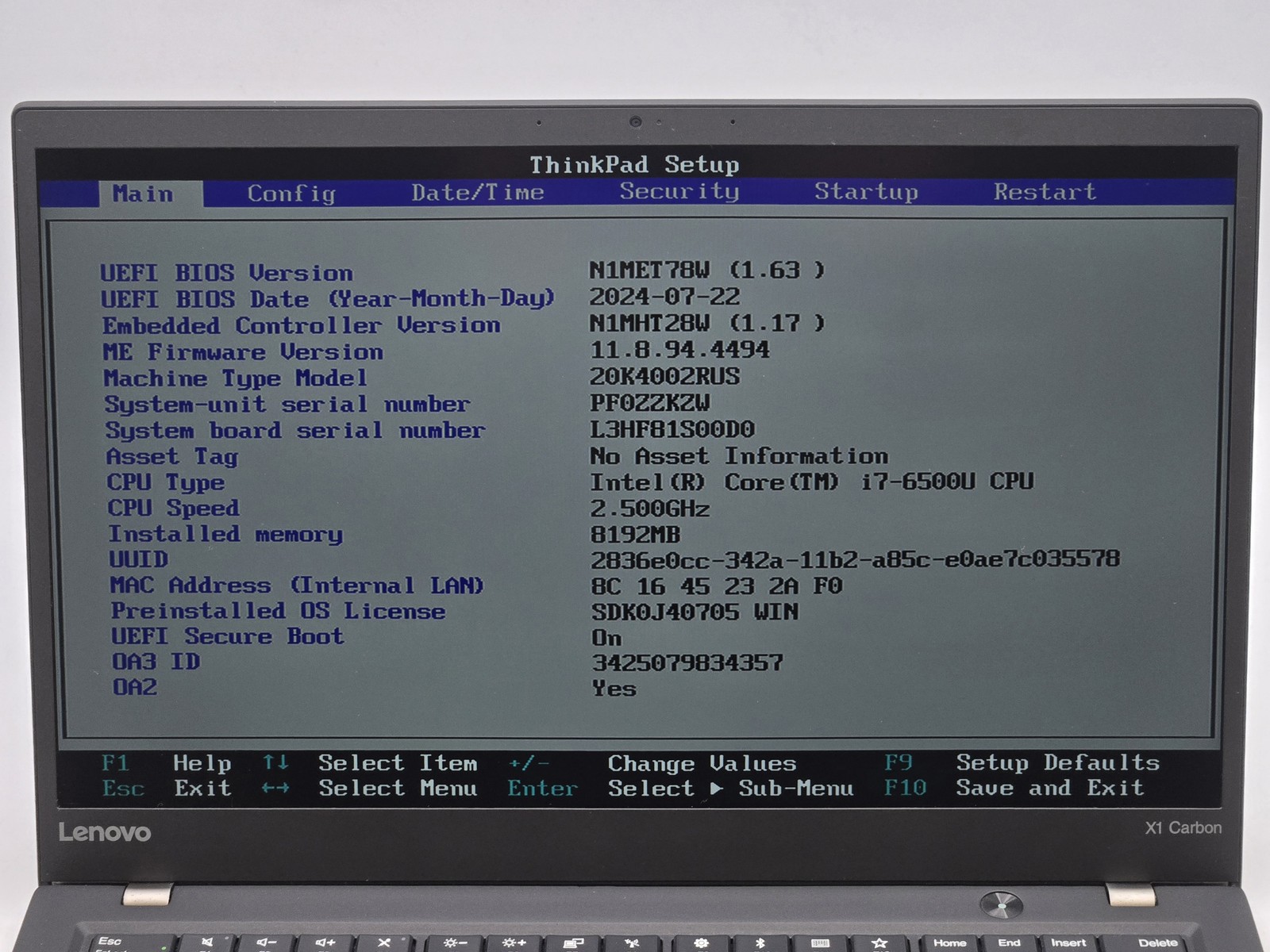1270x952 pixels.
Task: Click the 8192MB memory value
Action: click(x=635, y=535)
